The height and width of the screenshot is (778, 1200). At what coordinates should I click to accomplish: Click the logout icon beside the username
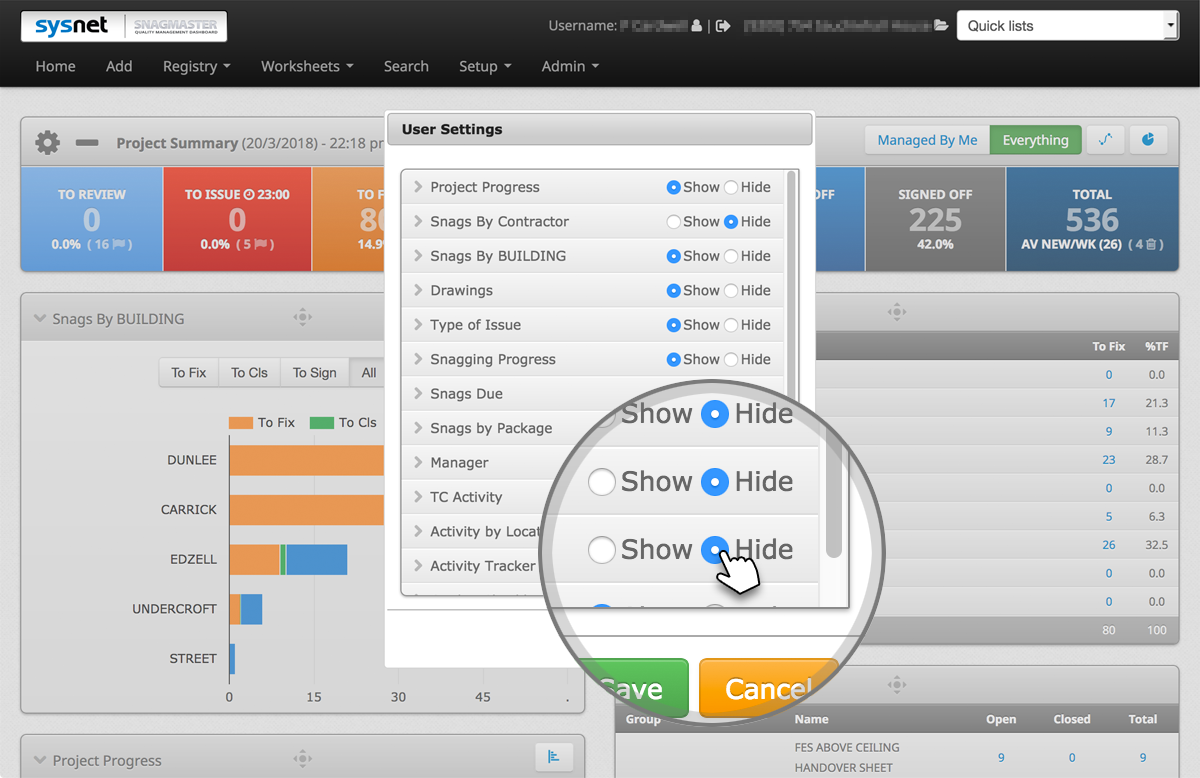(x=723, y=26)
